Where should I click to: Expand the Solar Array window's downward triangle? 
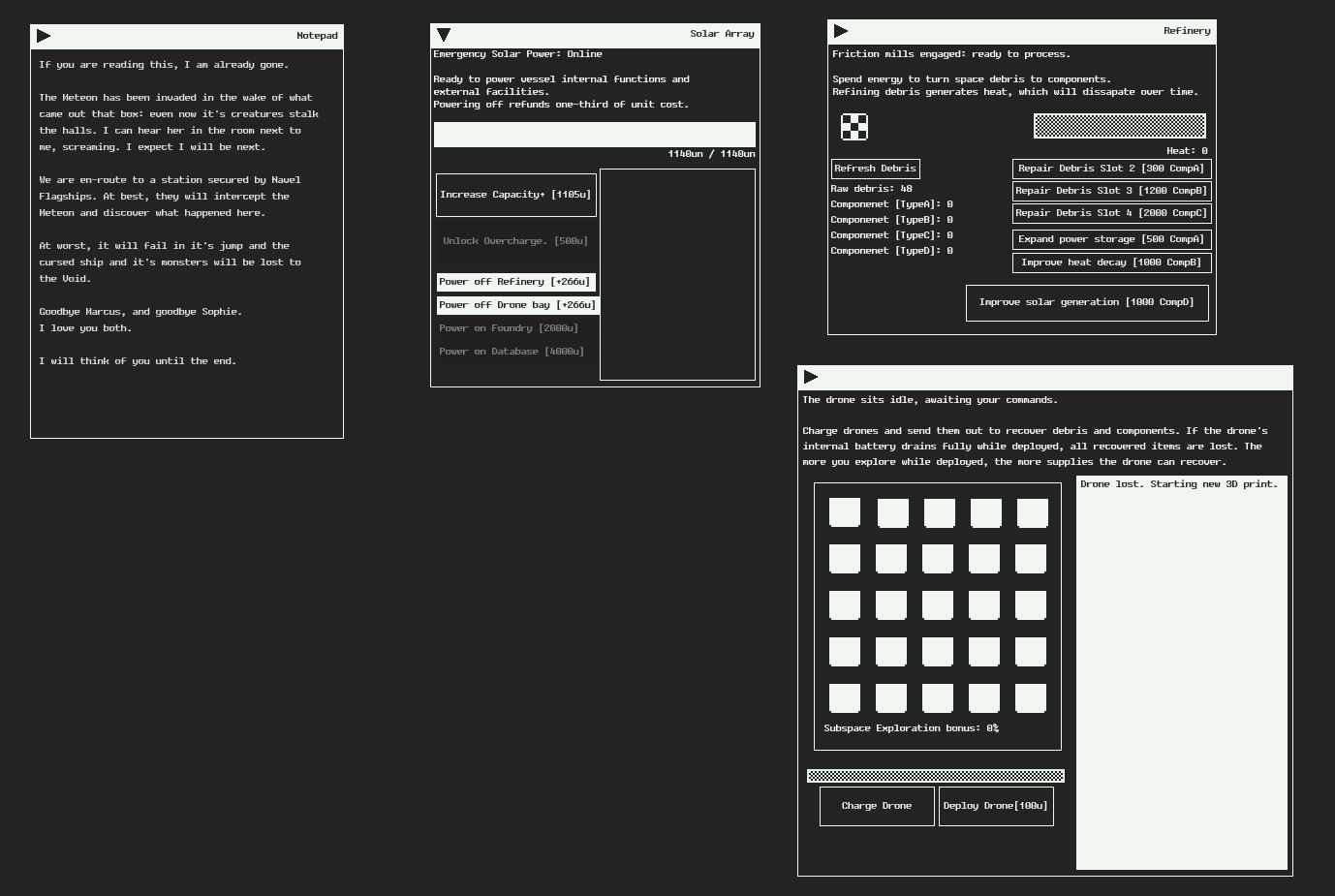pyautogui.click(x=444, y=35)
